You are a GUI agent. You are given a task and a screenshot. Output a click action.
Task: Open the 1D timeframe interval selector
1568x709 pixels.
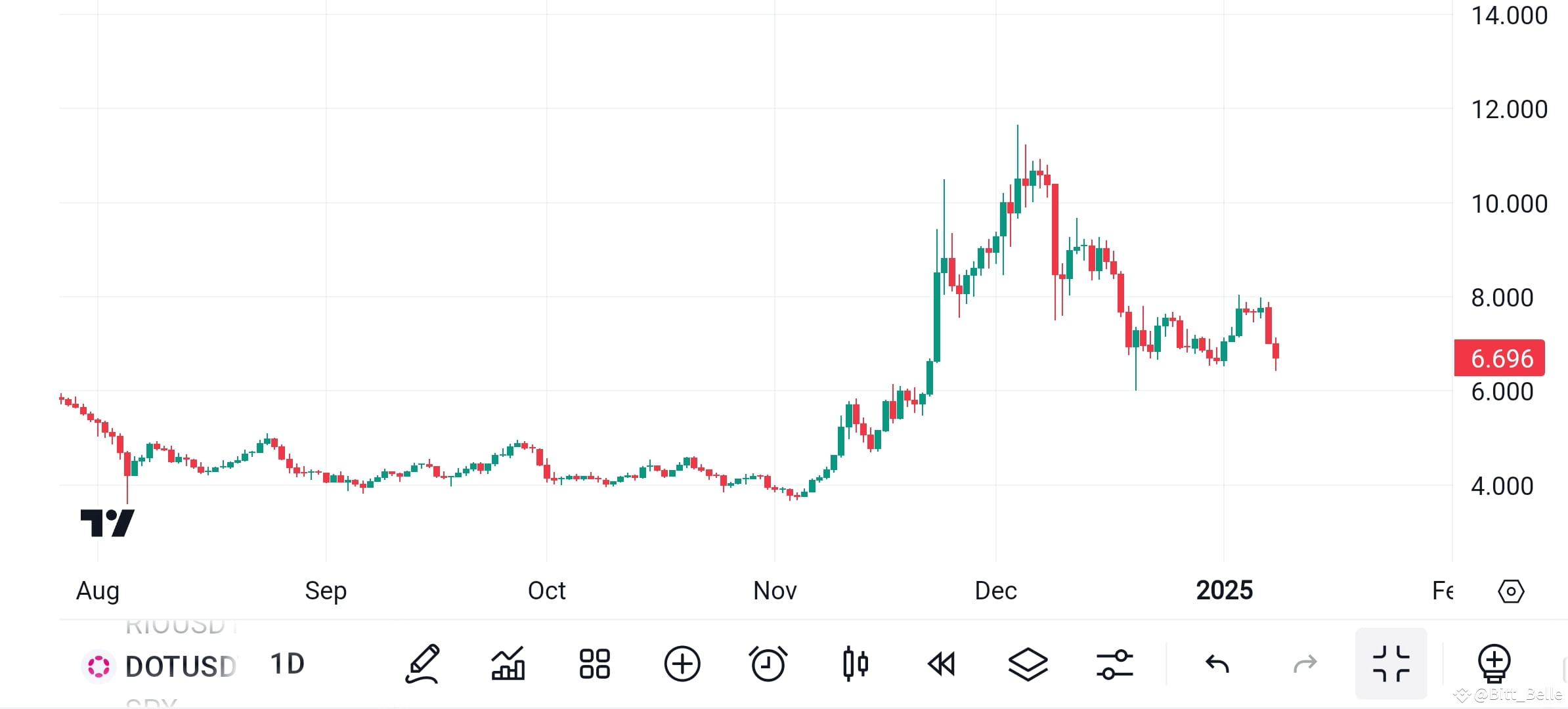(x=287, y=664)
